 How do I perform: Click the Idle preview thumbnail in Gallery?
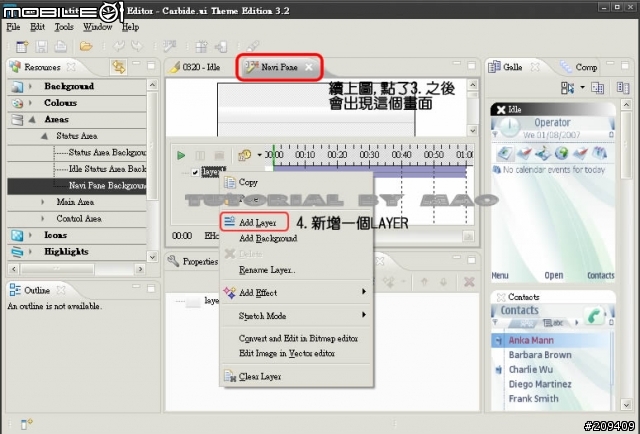[553, 193]
